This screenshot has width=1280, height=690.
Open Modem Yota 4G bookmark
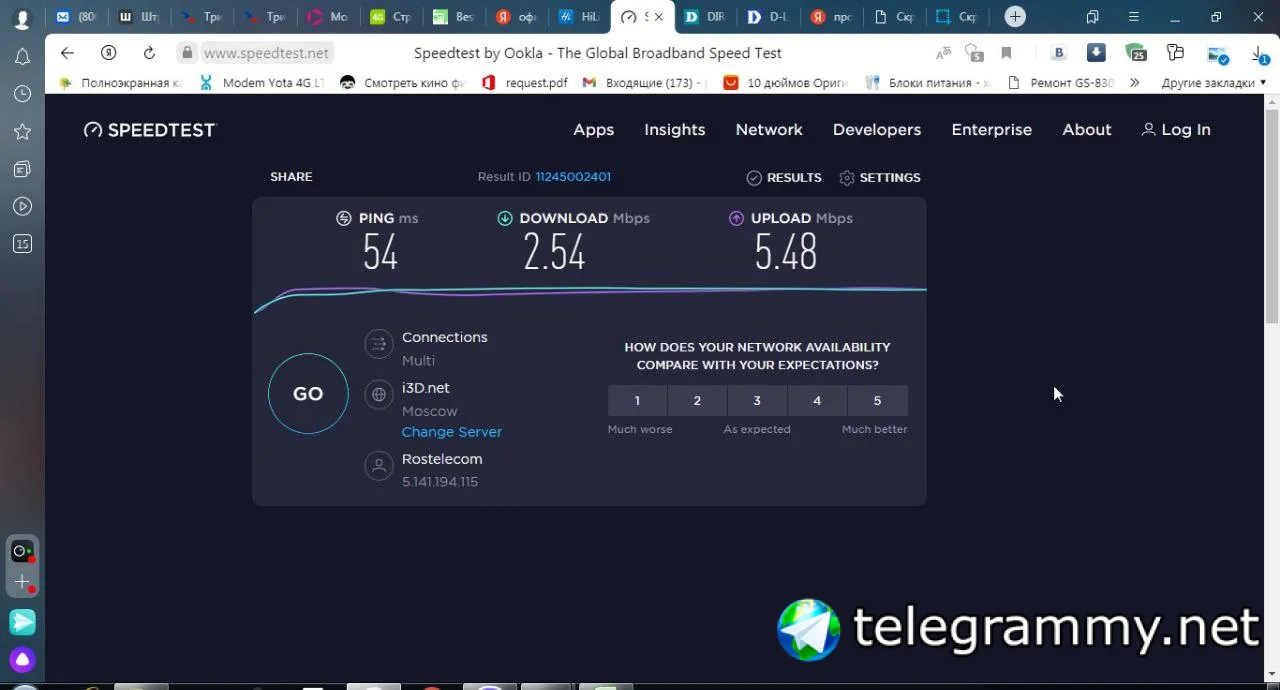pyautogui.click(x=262, y=83)
